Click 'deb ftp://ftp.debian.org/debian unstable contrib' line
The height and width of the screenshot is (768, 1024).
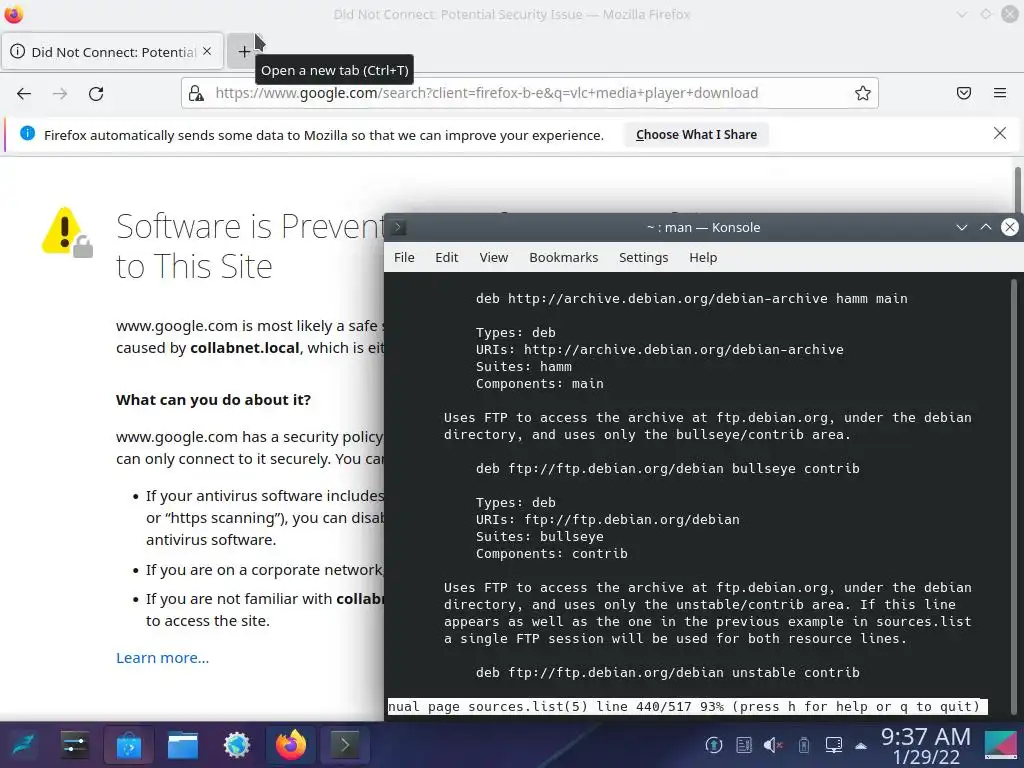pyautogui.click(x=667, y=672)
